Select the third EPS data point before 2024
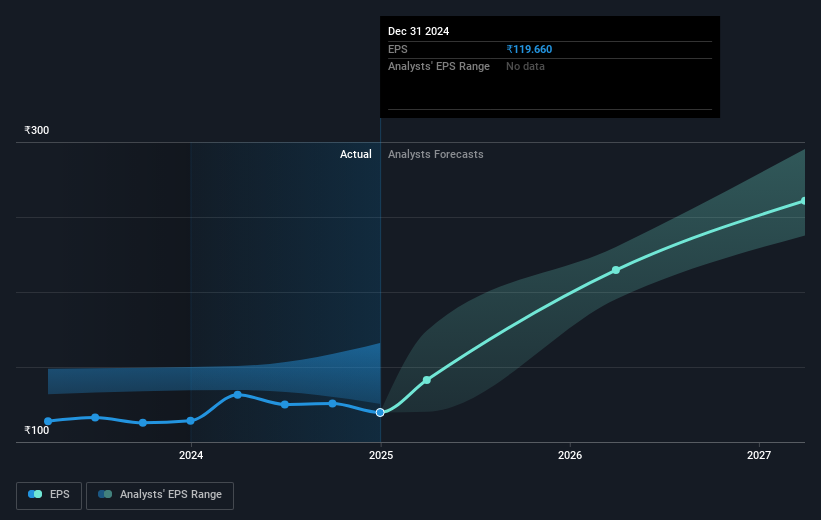Viewport: 821px width, 520px height. pyautogui.click(x=143, y=423)
